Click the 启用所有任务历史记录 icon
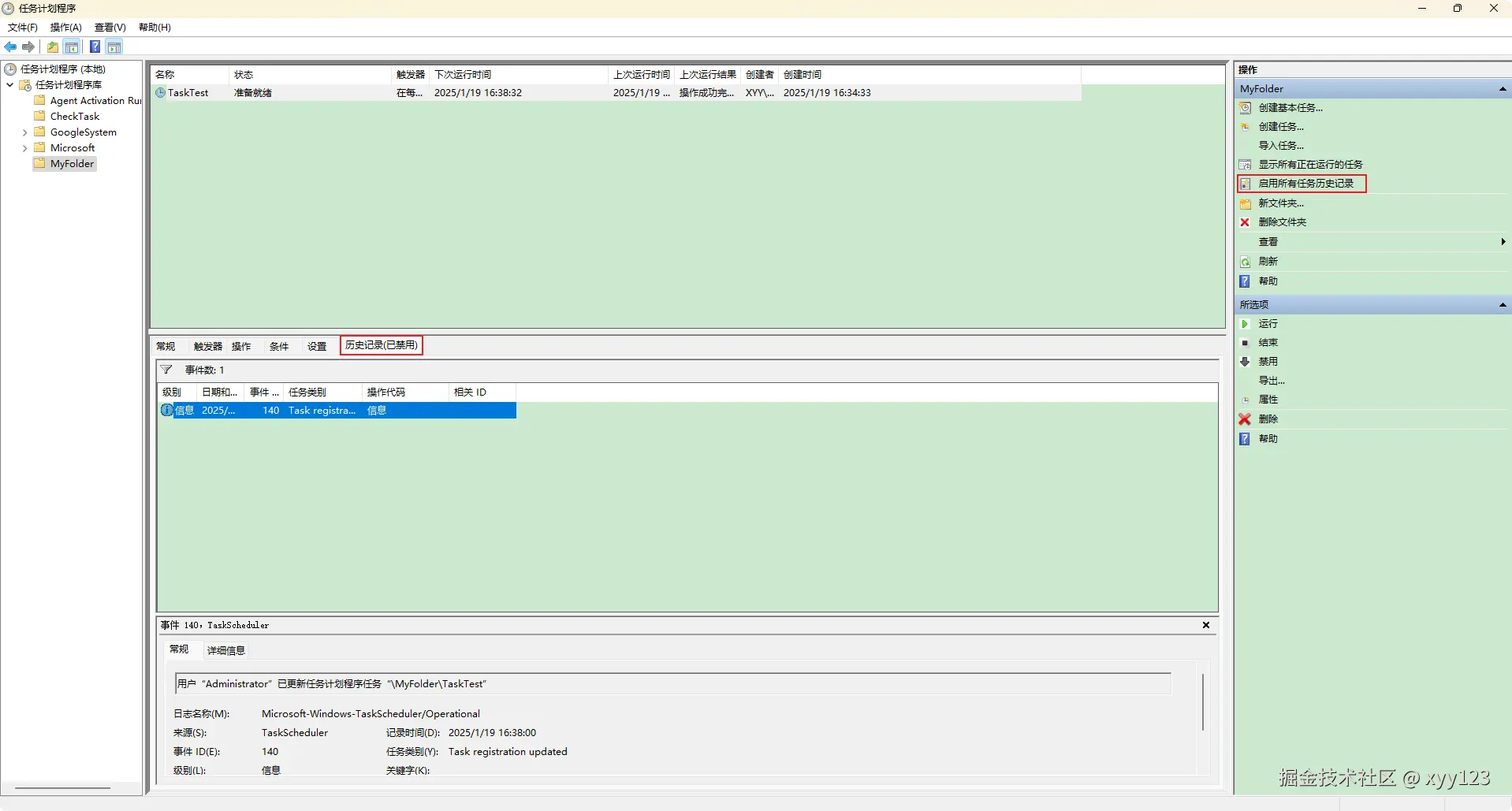The height and width of the screenshot is (811, 1512). (1246, 184)
